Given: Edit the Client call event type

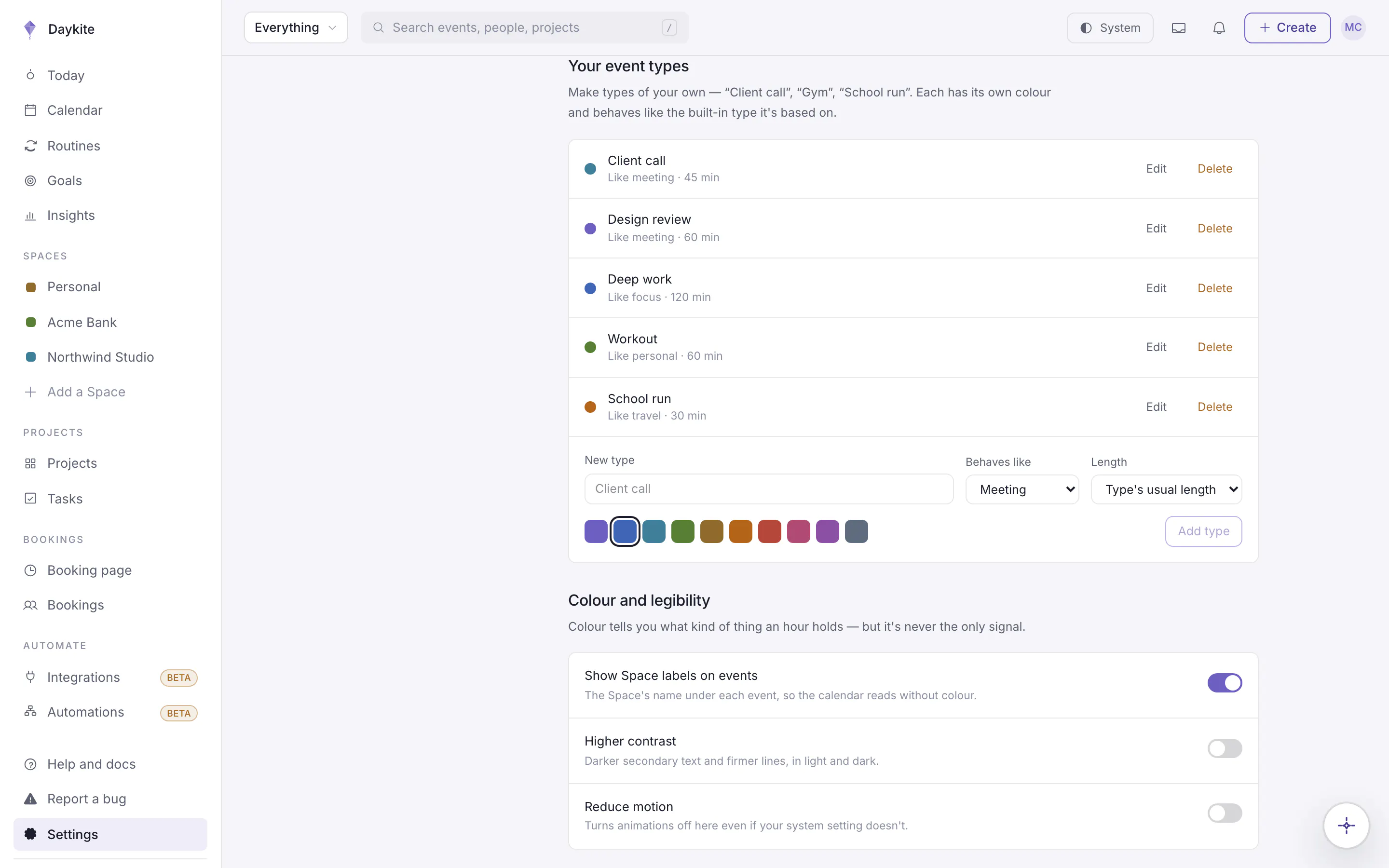Looking at the screenshot, I should tap(1156, 169).
